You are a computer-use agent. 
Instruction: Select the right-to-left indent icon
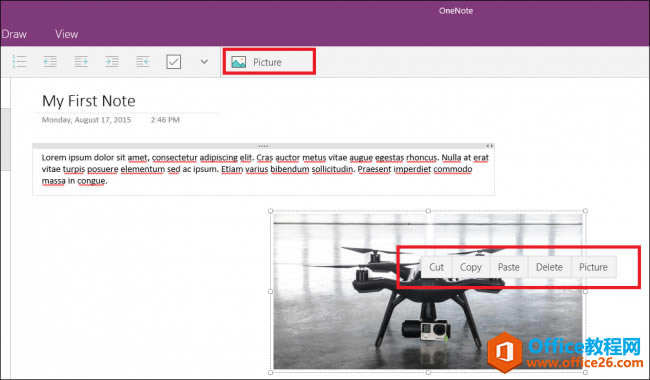[112, 62]
